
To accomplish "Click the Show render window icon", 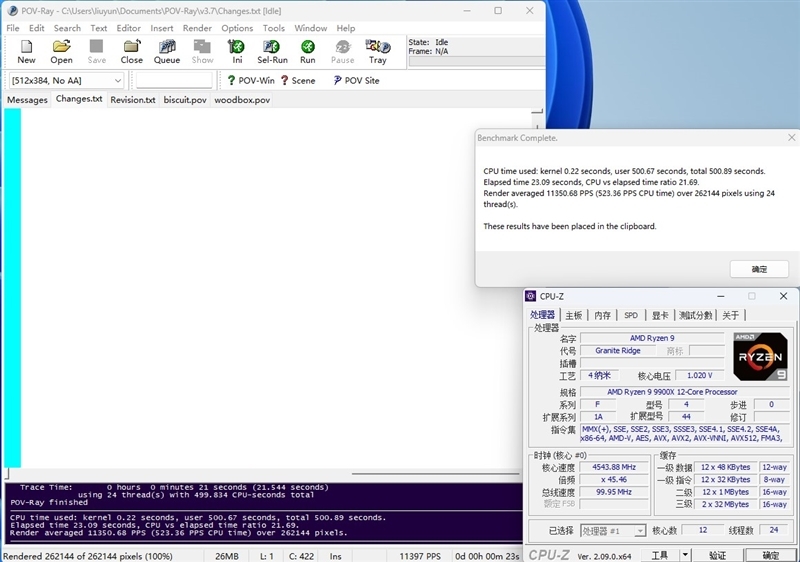I will [202, 52].
